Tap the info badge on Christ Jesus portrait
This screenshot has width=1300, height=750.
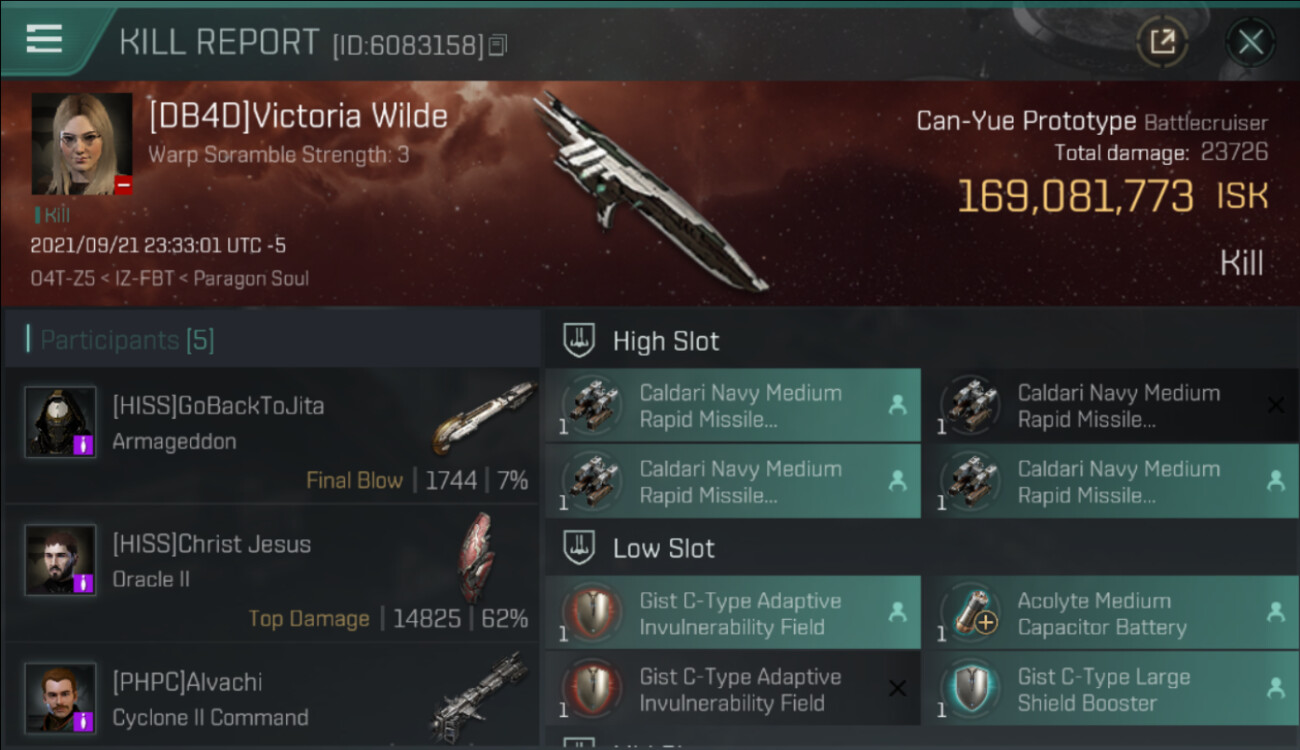click(x=84, y=582)
